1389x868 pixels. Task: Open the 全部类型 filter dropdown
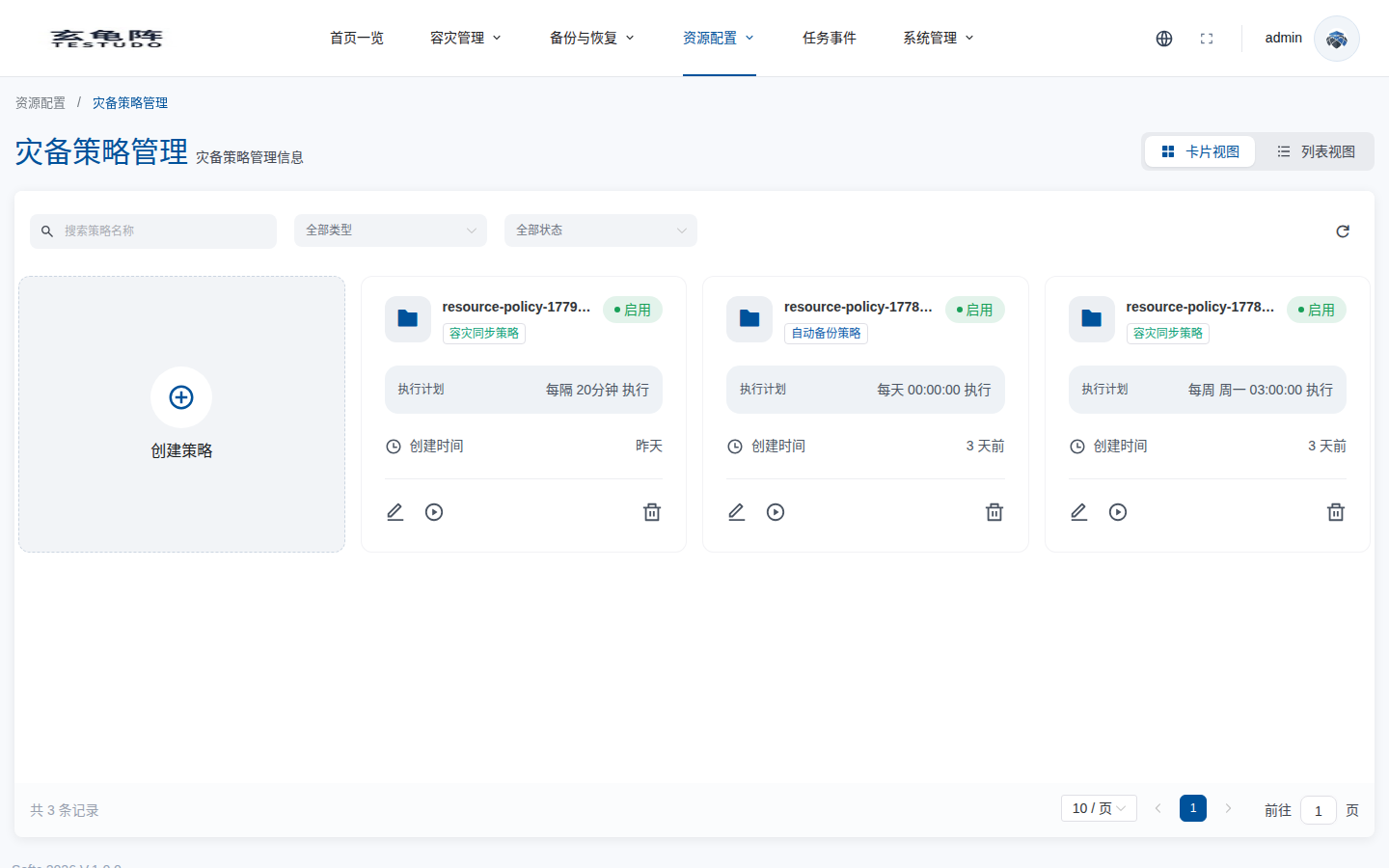pyautogui.click(x=391, y=231)
